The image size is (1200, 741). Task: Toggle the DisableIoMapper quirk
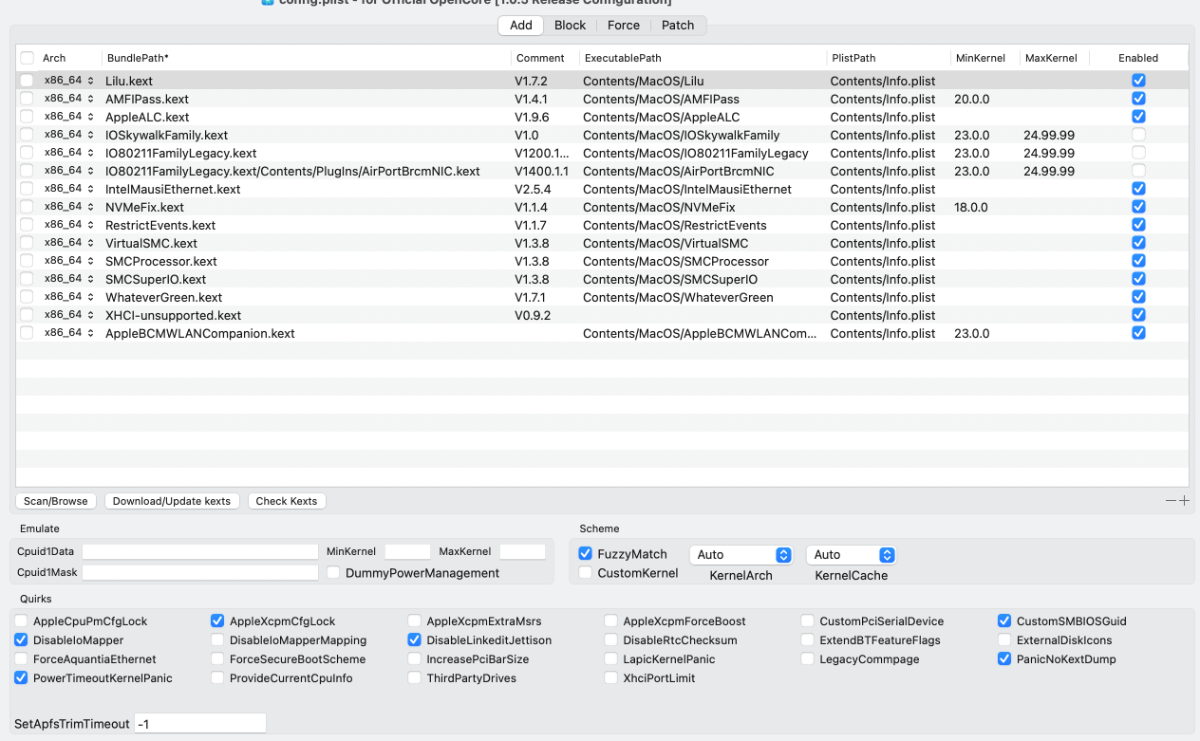coord(21,640)
